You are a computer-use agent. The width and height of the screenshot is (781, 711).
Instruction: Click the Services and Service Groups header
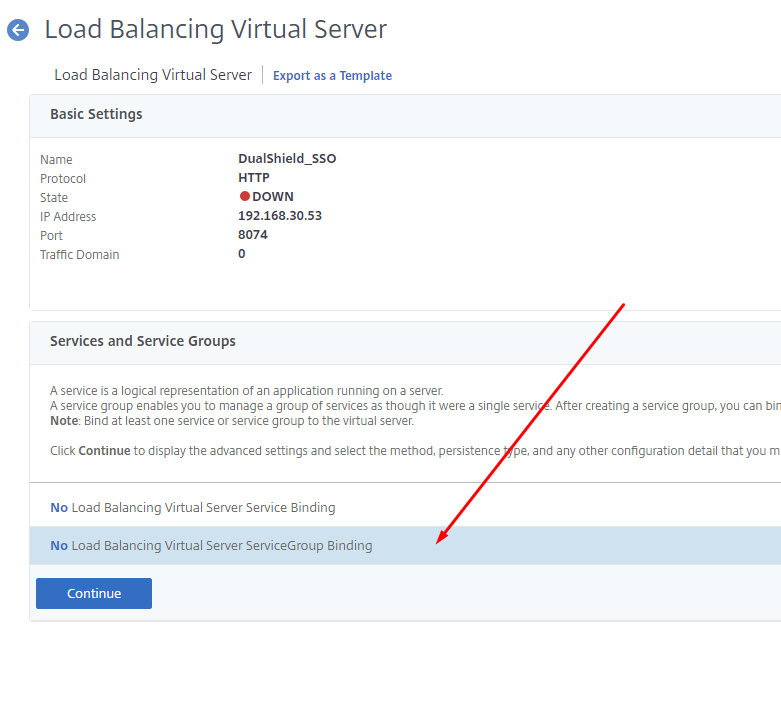(x=143, y=341)
